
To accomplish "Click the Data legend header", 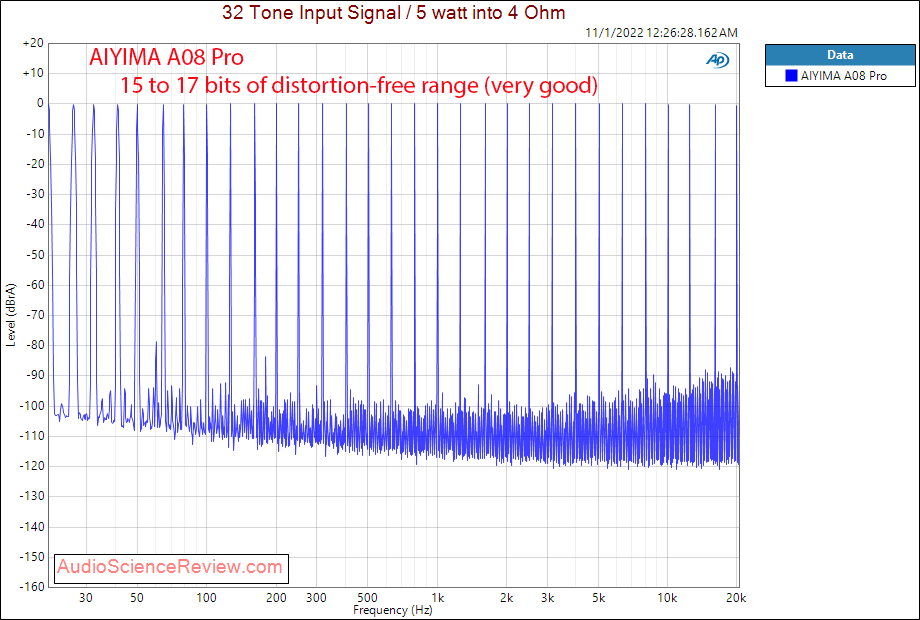I will pos(840,55).
